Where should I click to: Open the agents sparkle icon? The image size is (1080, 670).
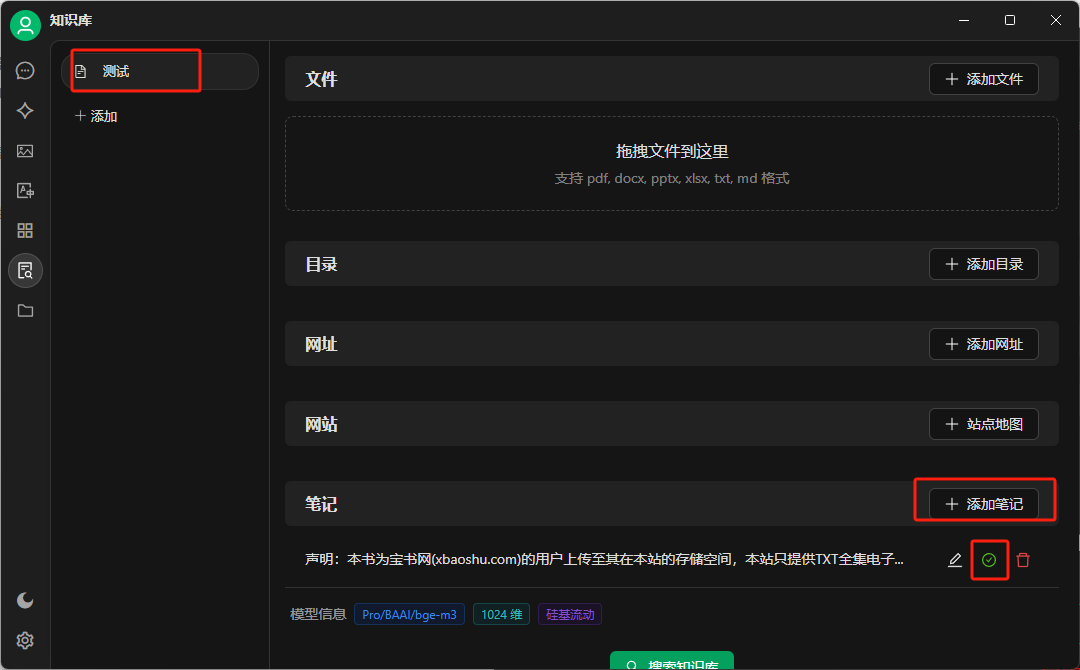(25, 111)
